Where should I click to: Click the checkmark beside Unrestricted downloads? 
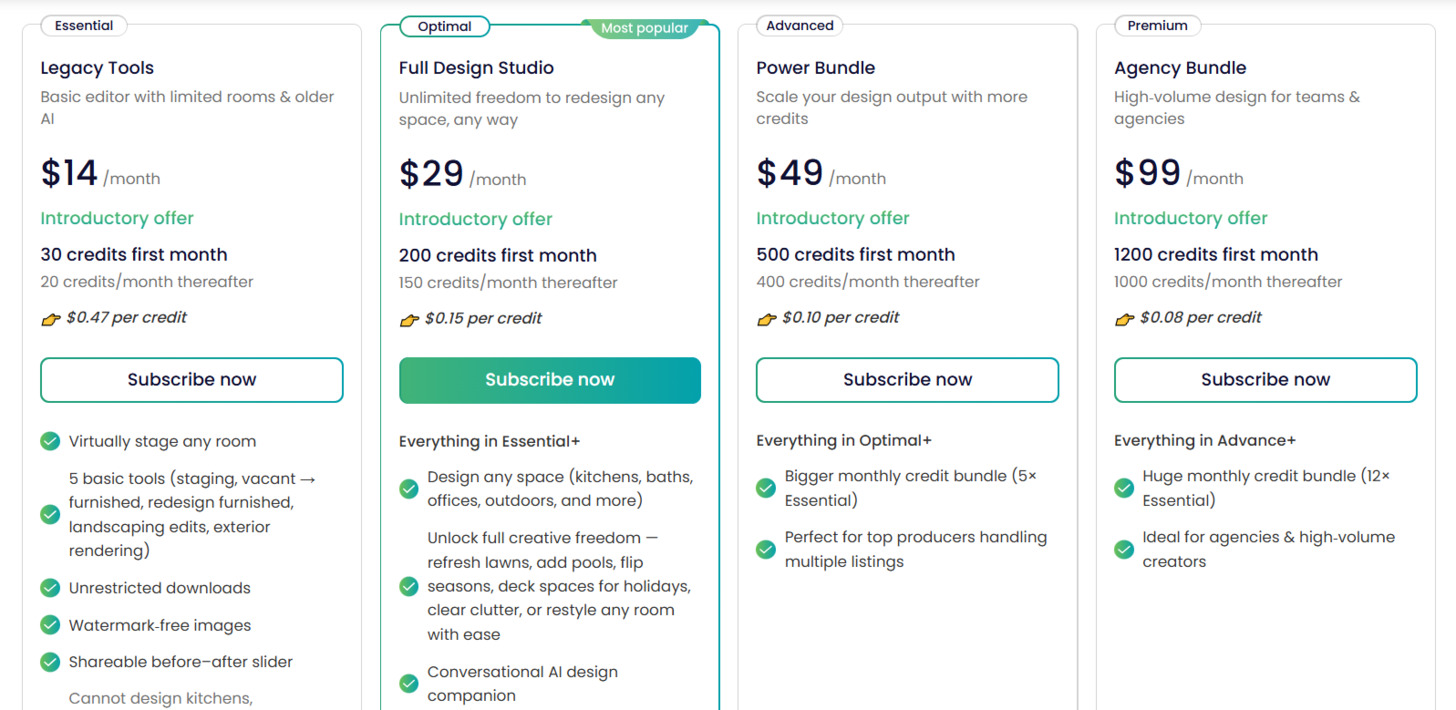coord(50,588)
